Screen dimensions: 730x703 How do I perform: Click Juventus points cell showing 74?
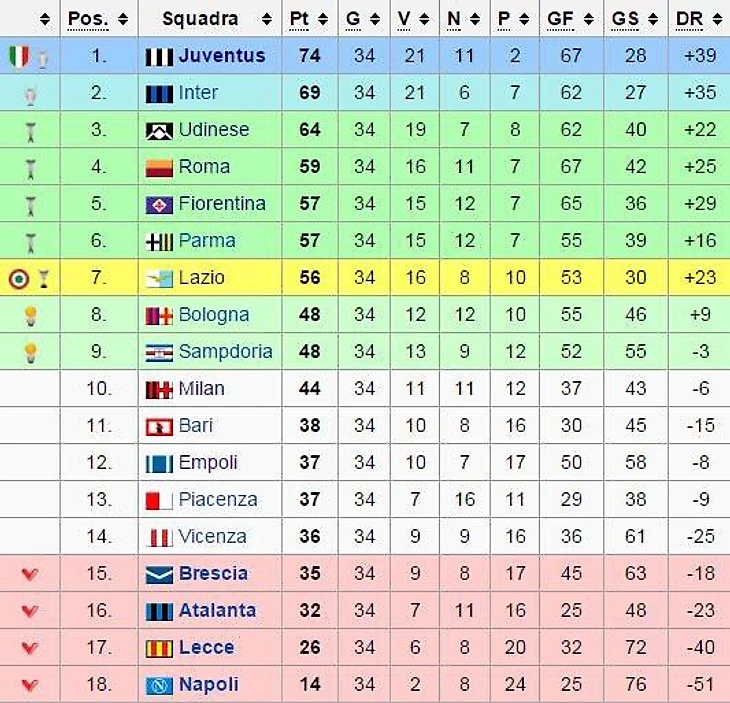click(x=309, y=56)
